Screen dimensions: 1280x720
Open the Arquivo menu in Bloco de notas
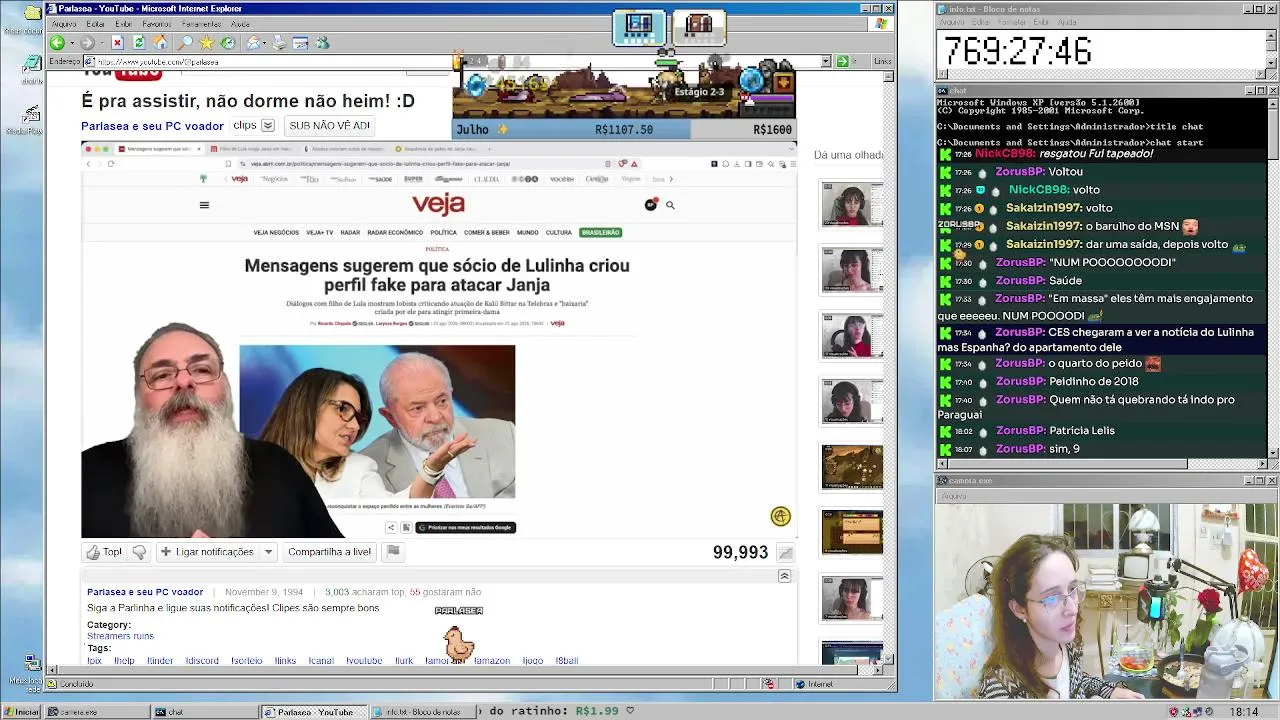(951, 22)
